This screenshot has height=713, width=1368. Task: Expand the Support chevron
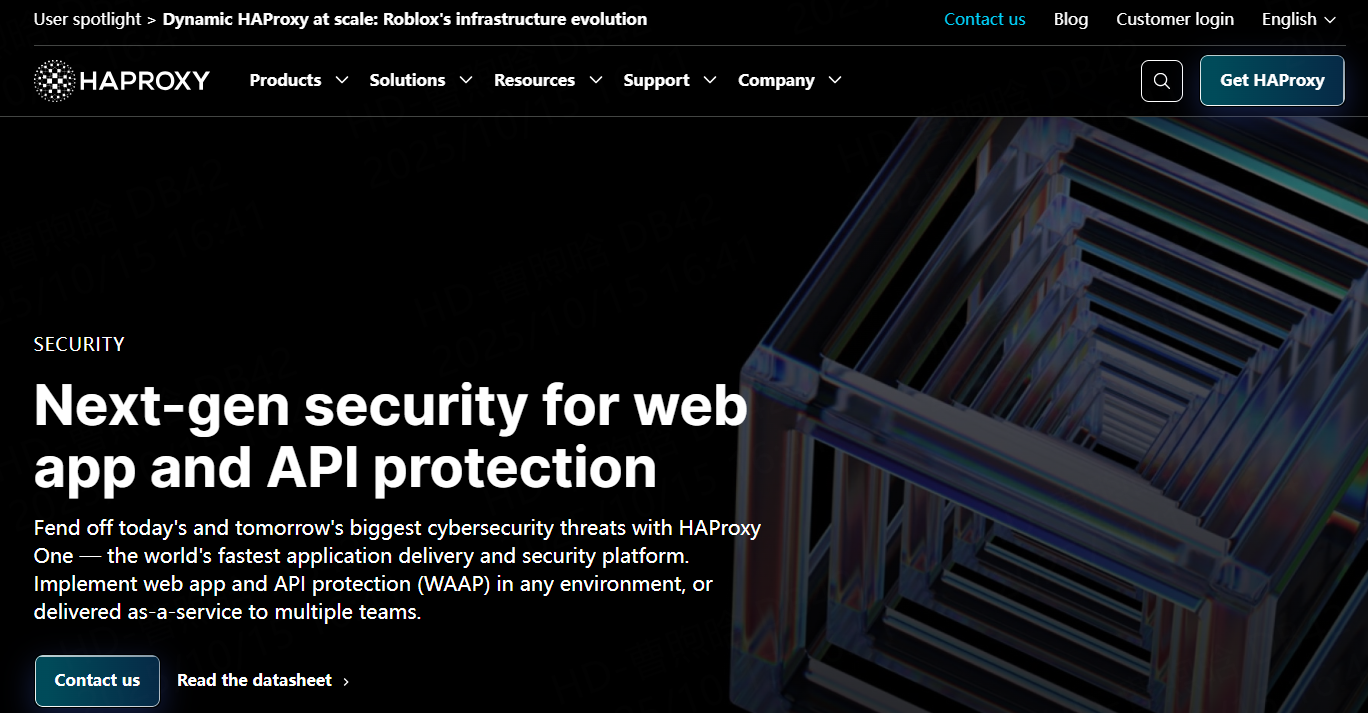[x=710, y=80]
